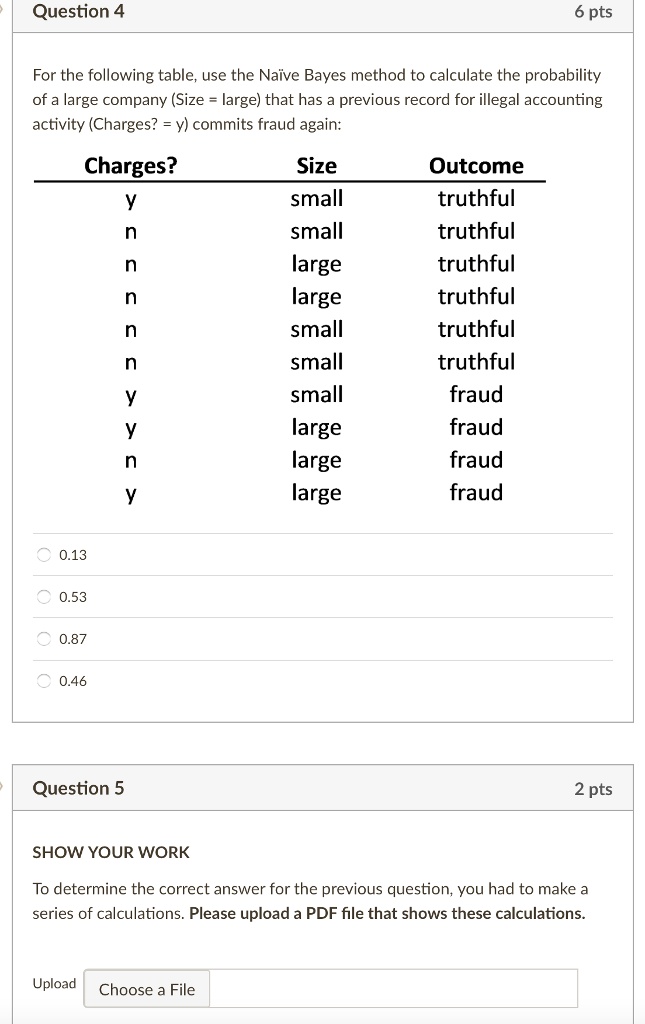The image size is (645, 1024).
Task: Click the Size column header
Action: [317, 165]
